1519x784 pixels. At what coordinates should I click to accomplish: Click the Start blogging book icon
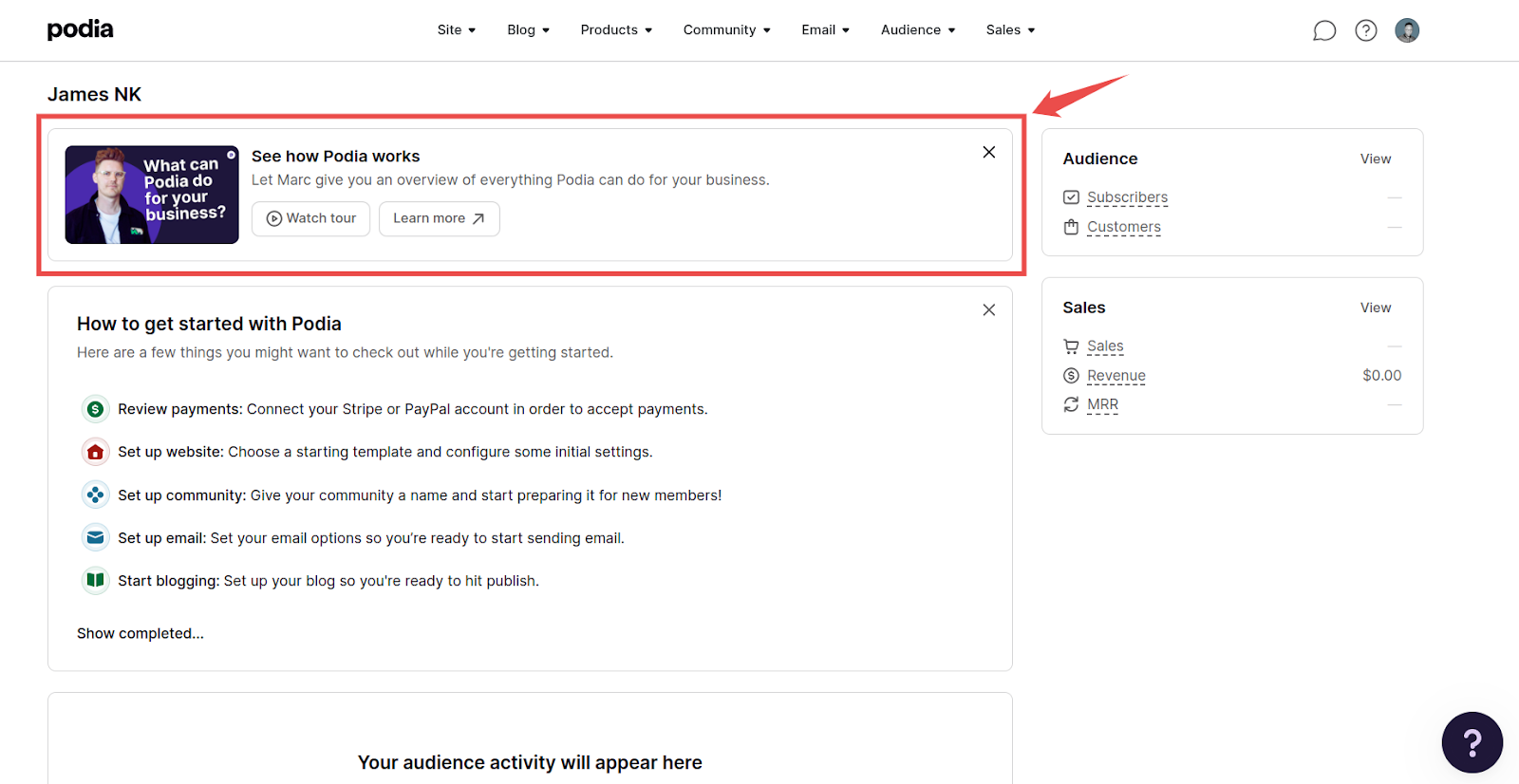pos(95,580)
